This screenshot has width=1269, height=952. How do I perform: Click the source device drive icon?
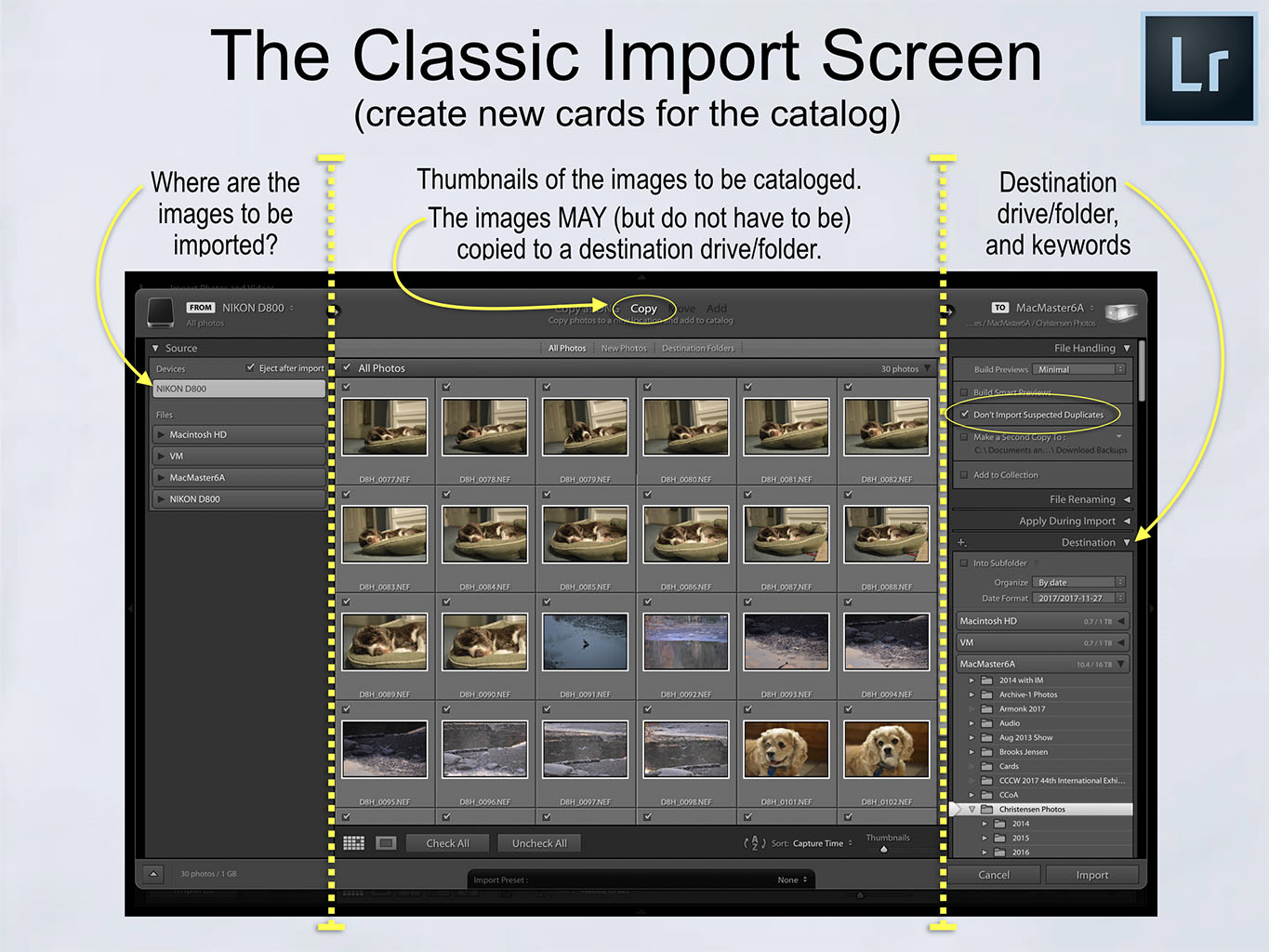pyautogui.click(x=160, y=312)
